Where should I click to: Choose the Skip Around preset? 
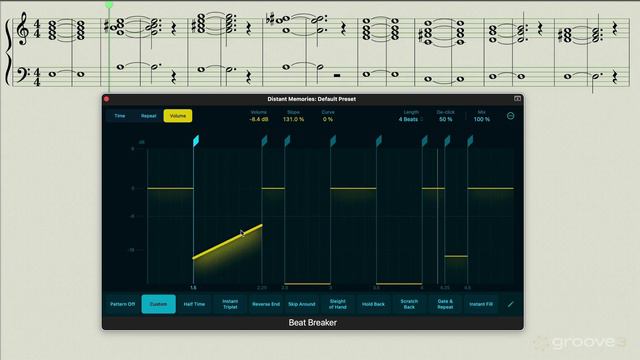tap(302, 304)
